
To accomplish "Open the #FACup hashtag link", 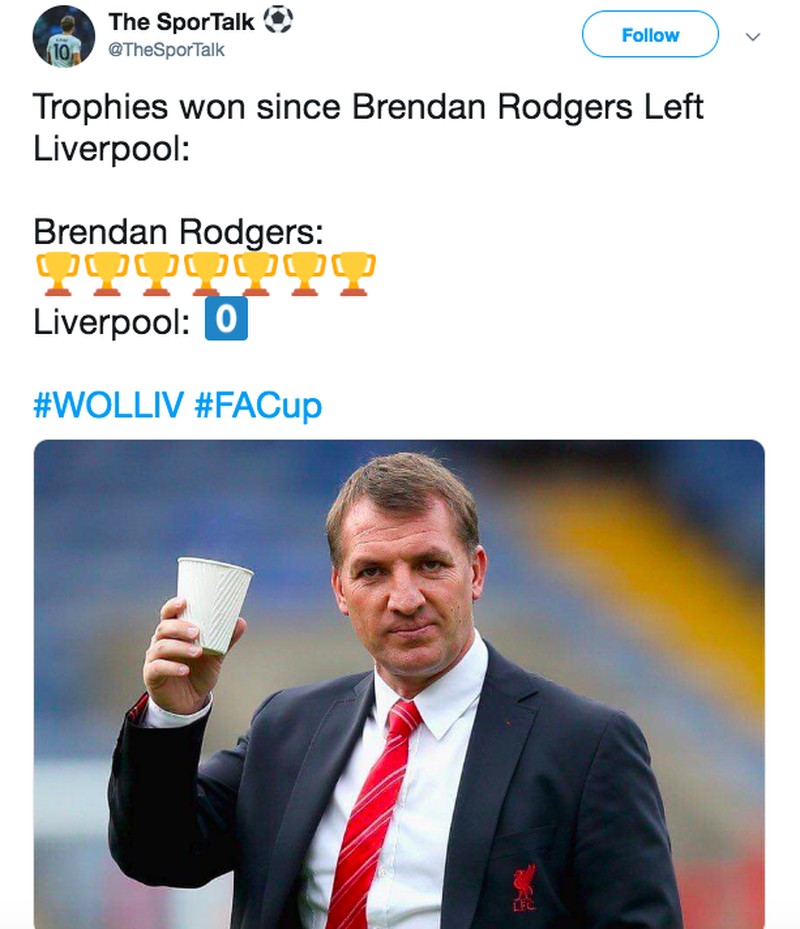I will point(258,405).
